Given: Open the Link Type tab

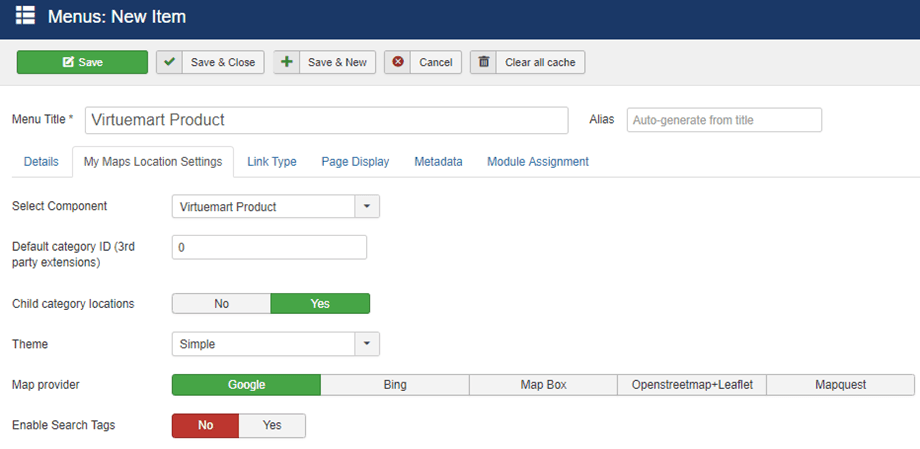Looking at the screenshot, I should (272, 161).
